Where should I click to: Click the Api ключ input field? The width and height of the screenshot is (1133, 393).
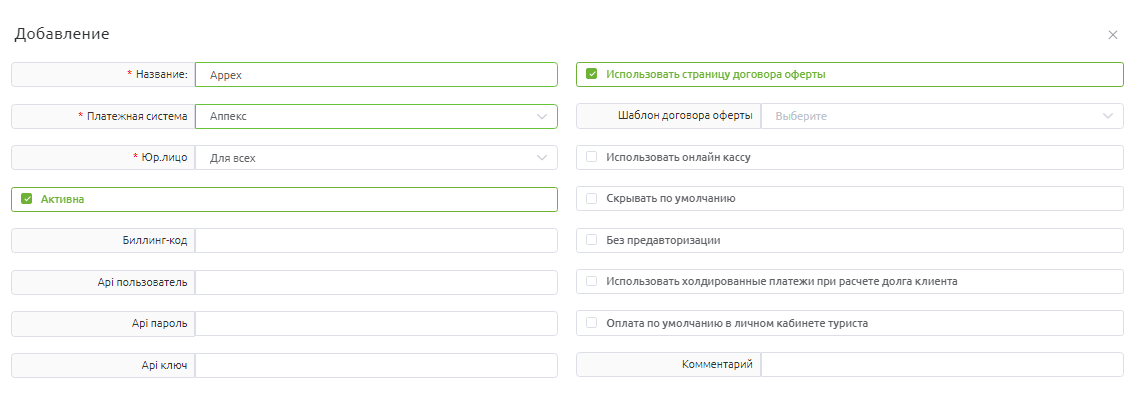coord(376,366)
